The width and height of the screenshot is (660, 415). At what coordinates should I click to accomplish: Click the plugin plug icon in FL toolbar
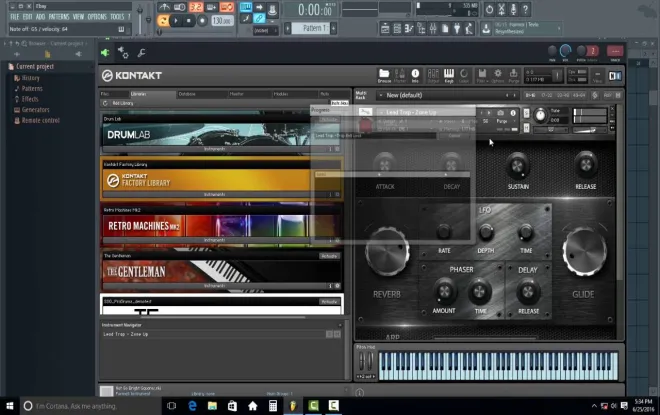pos(457,29)
